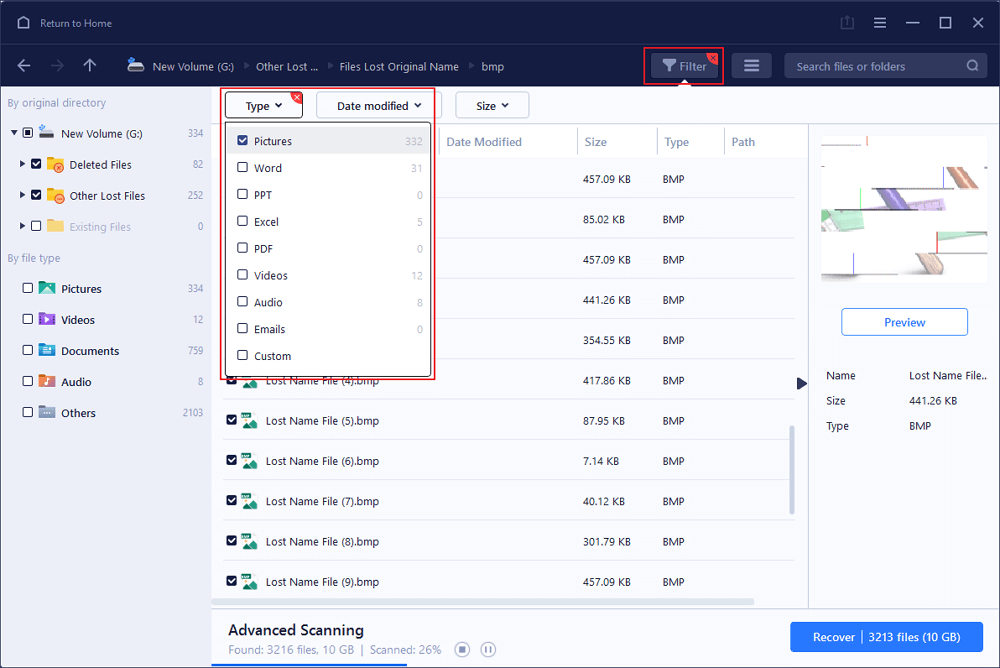Image resolution: width=1000 pixels, height=668 pixels.
Task: Open the list view menu icon
Action: pyautogui.click(x=751, y=66)
